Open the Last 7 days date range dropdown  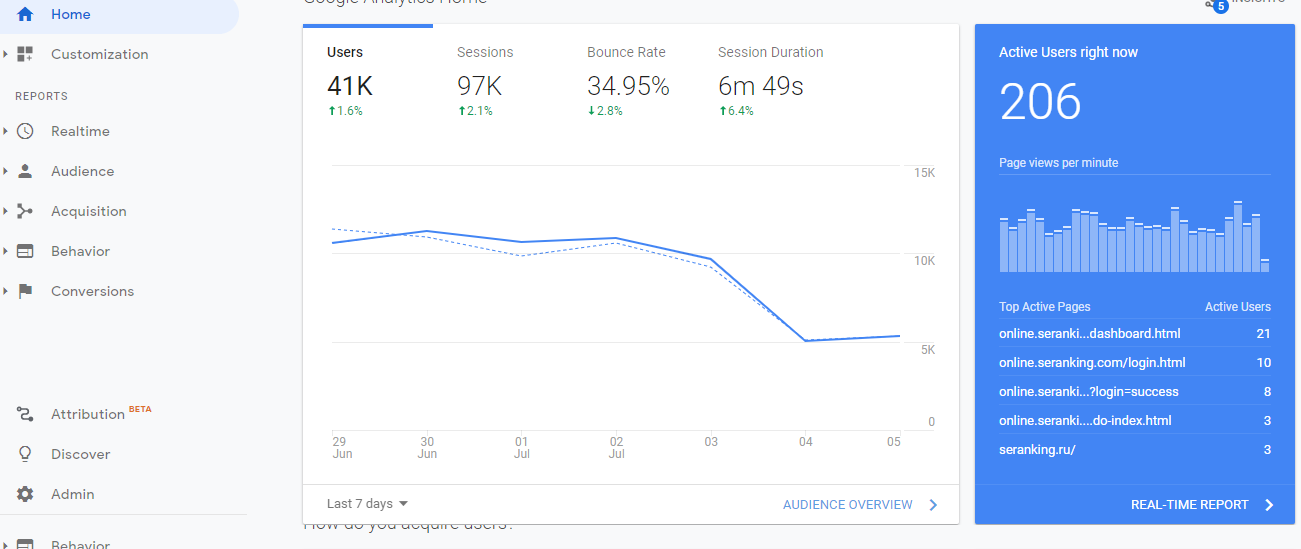367,504
